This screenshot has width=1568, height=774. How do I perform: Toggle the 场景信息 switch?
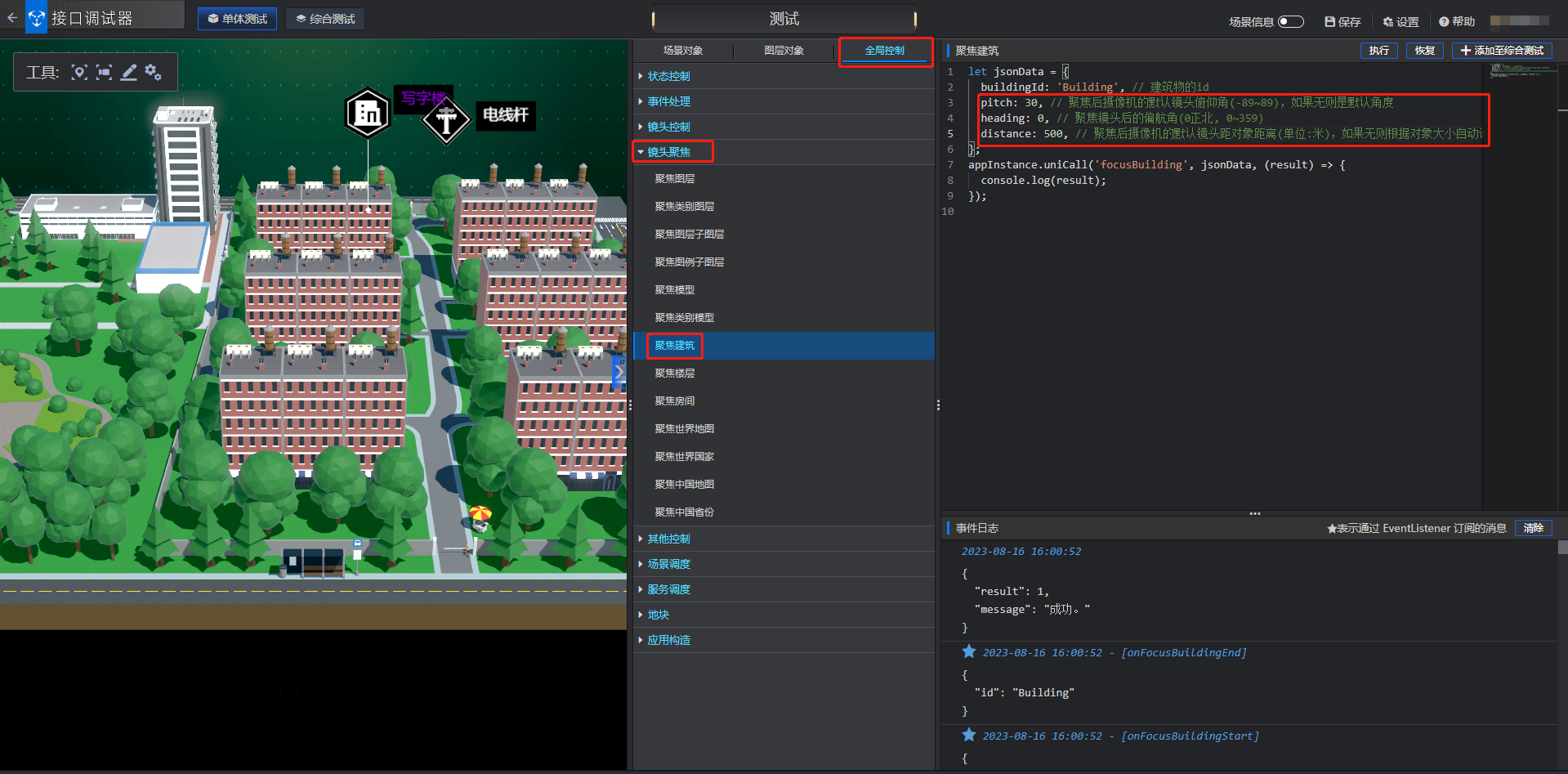point(1290,21)
